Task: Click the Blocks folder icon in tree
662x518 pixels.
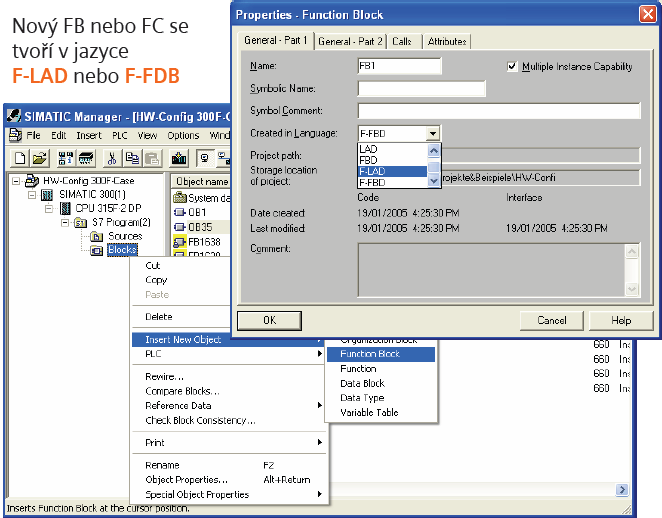Action: point(97,250)
